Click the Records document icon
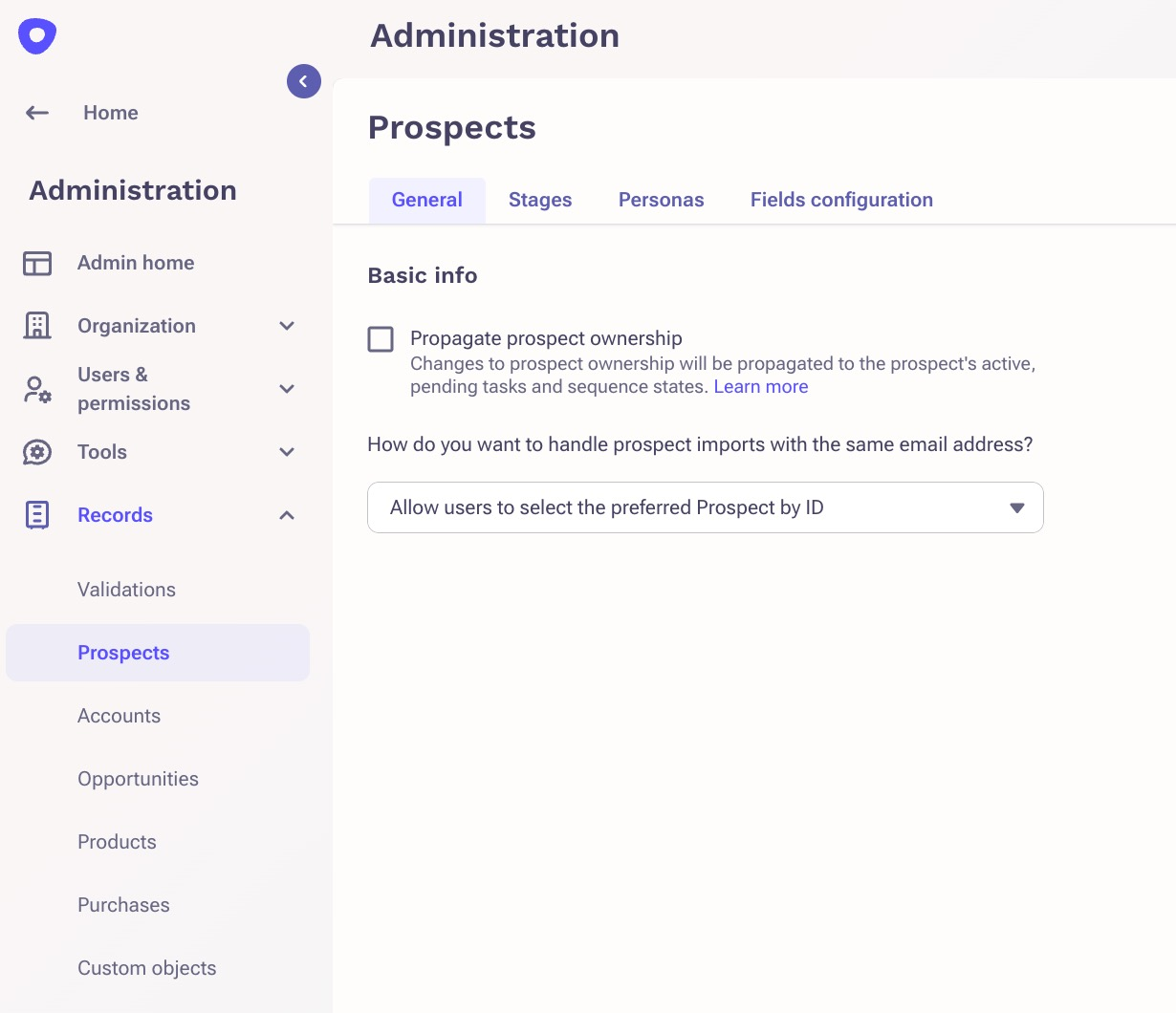1176x1013 pixels. tap(37, 515)
